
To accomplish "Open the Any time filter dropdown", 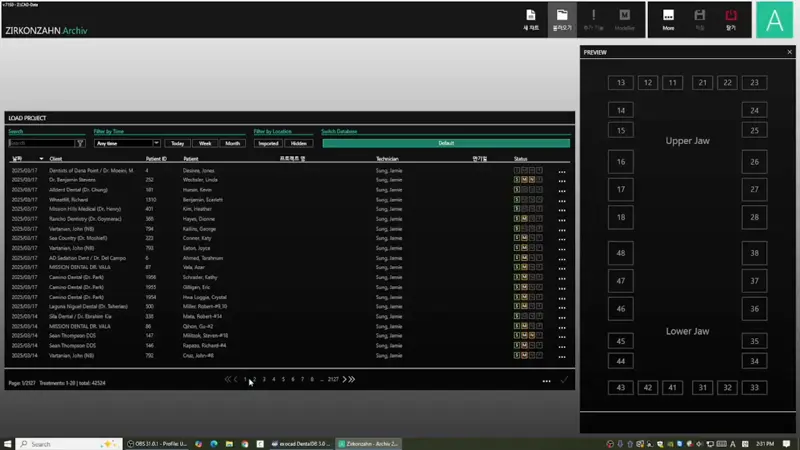I will 127,143.
